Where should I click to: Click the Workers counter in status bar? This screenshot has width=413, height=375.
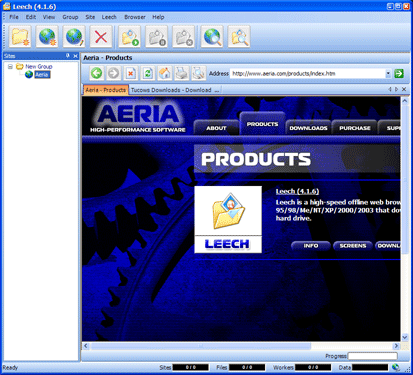pos(313,367)
